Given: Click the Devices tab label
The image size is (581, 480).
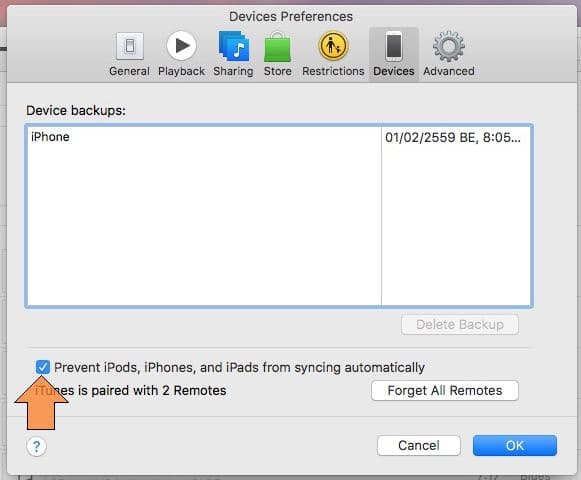Looking at the screenshot, I should (394, 71).
